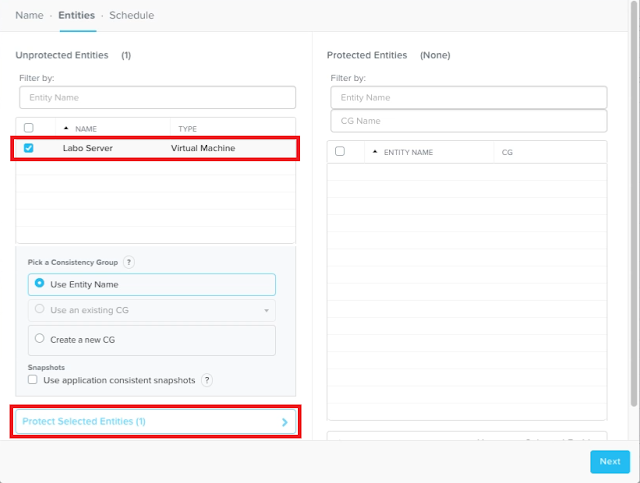Tick the select-all protected entities checkbox
Viewport: 640px width, 483px height.
340,152
